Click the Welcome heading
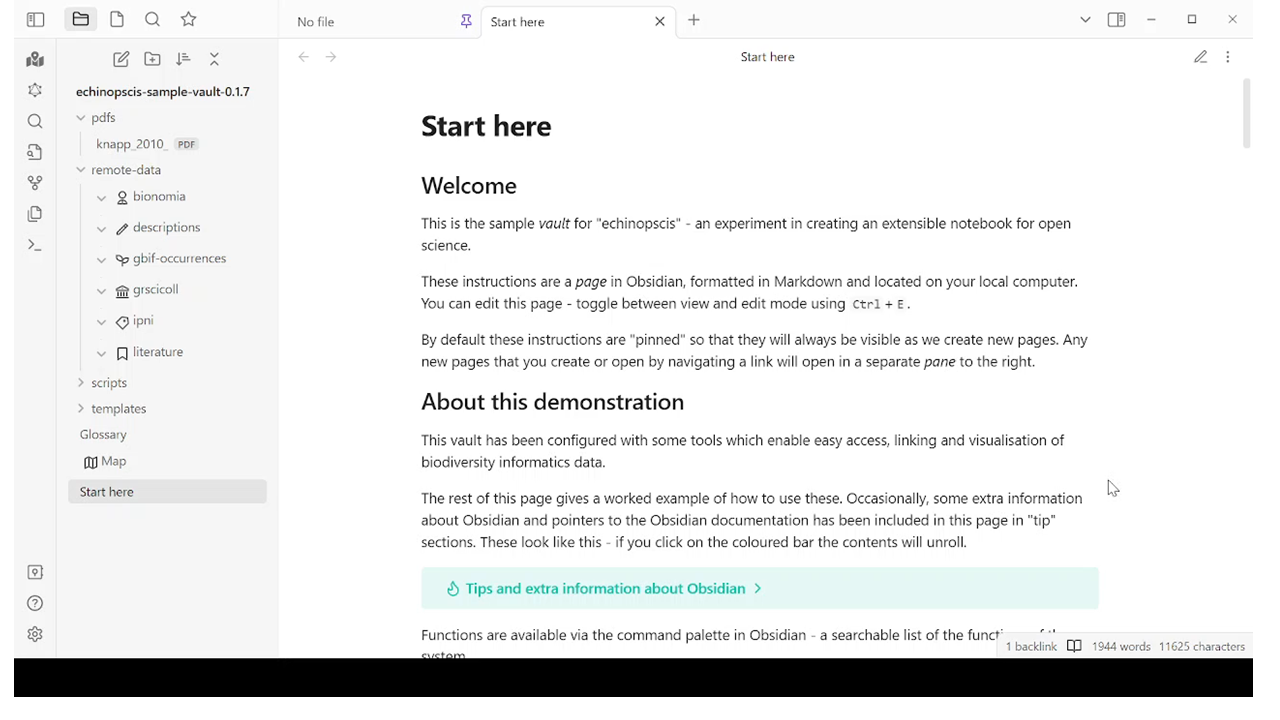Image resolution: width=1280 pixels, height=720 pixels. pyautogui.click(x=469, y=186)
